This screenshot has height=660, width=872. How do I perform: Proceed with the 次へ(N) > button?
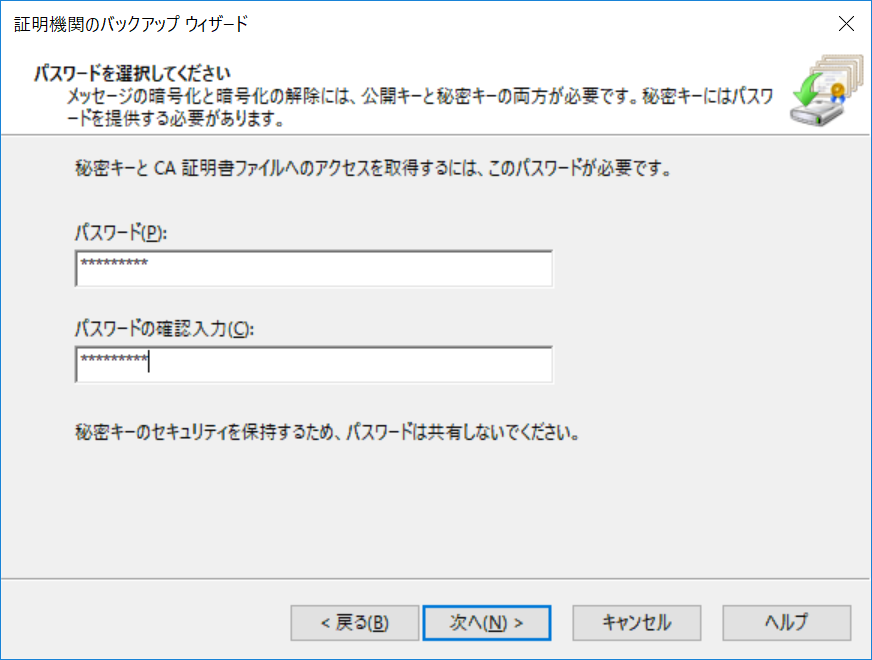(x=487, y=623)
